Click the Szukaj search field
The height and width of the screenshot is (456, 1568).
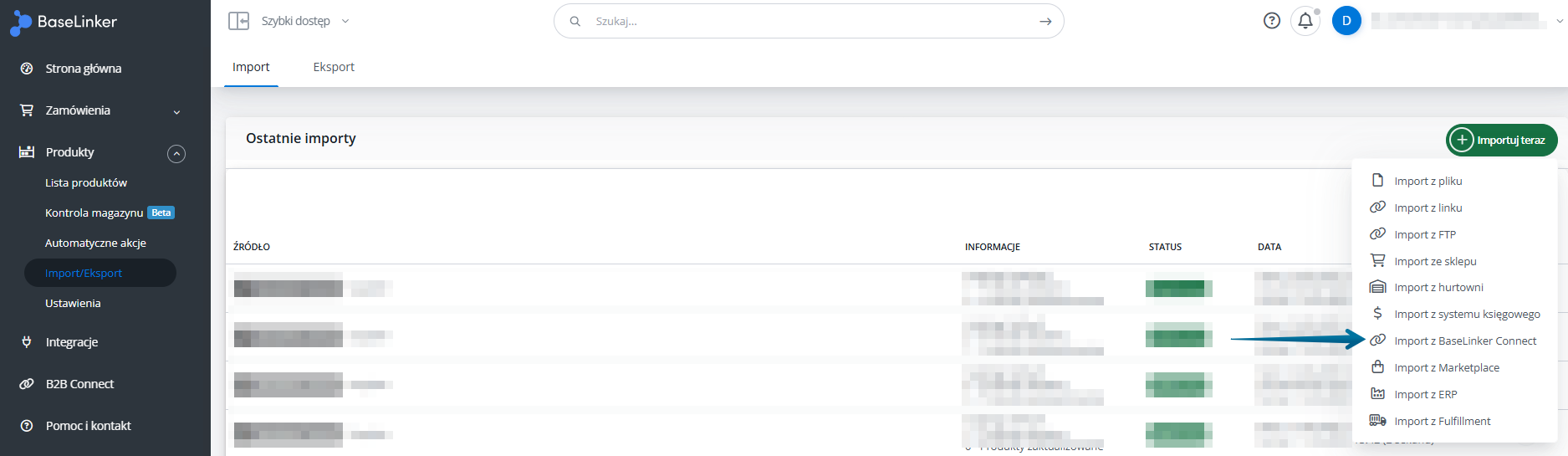tap(809, 21)
